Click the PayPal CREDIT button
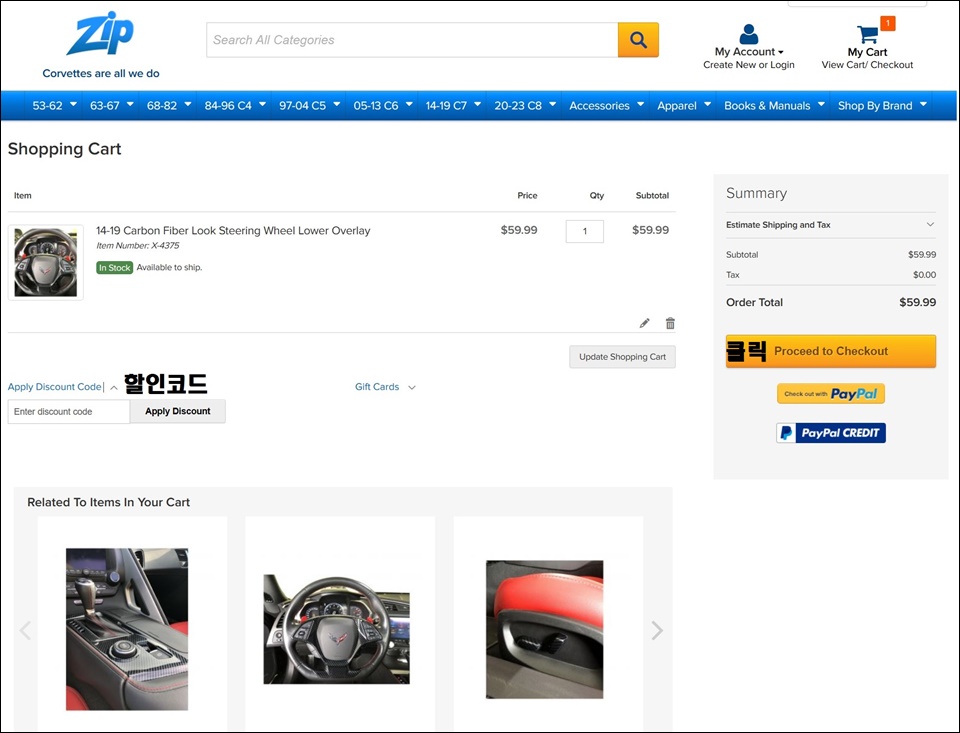 [830, 433]
